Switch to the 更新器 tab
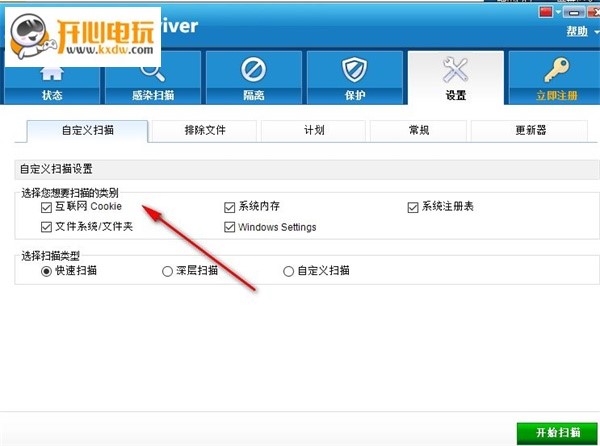Image resolution: width=600 pixels, height=446 pixels. [x=530, y=131]
